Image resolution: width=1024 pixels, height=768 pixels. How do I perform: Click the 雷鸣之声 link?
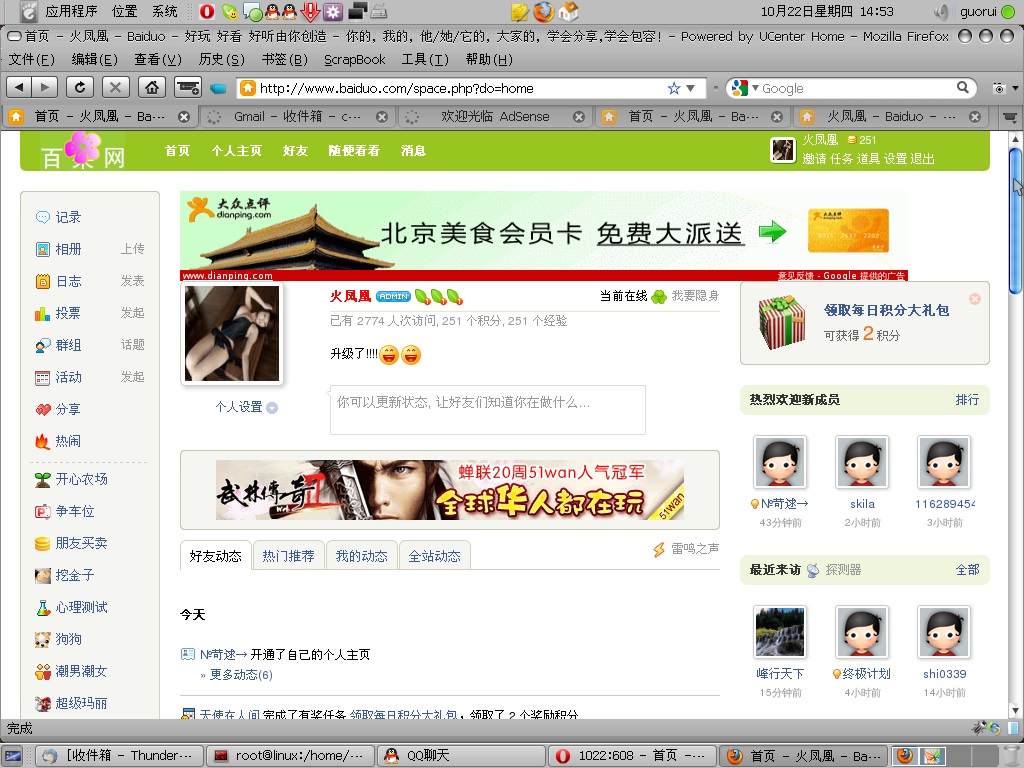coord(695,549)
